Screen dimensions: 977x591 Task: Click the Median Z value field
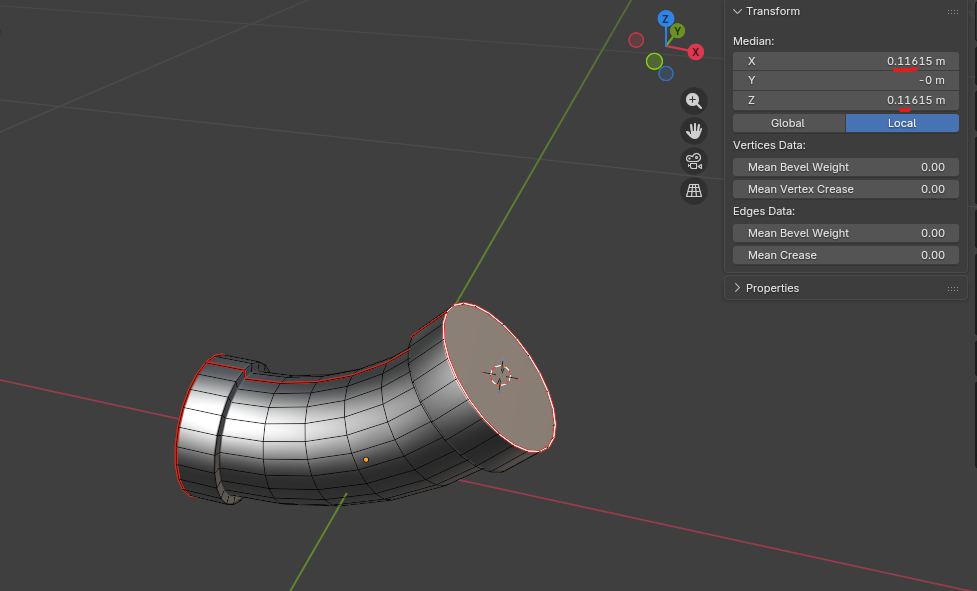(845, 100)
